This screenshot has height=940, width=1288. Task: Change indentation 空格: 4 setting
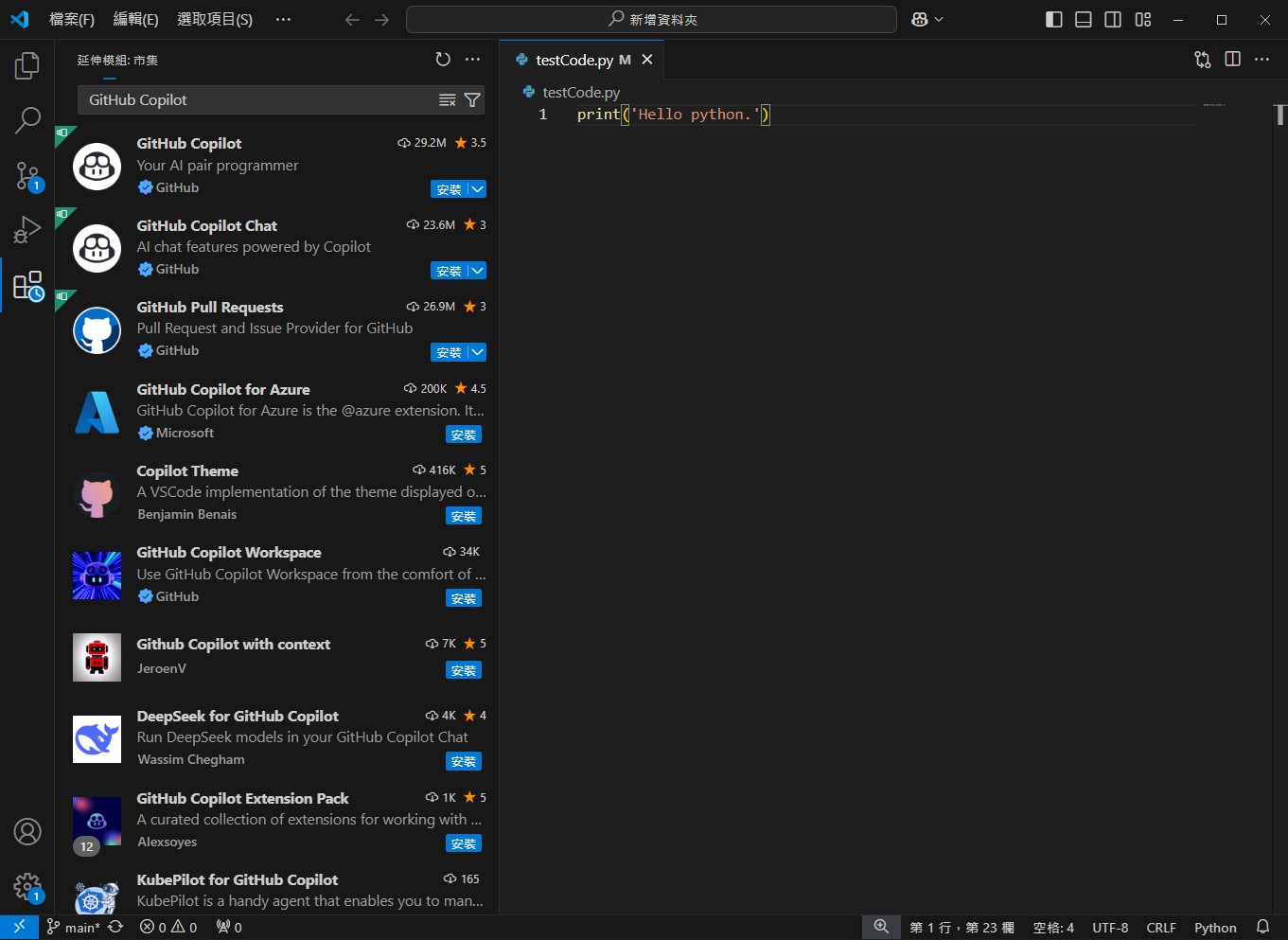(x=1053, y=928)
